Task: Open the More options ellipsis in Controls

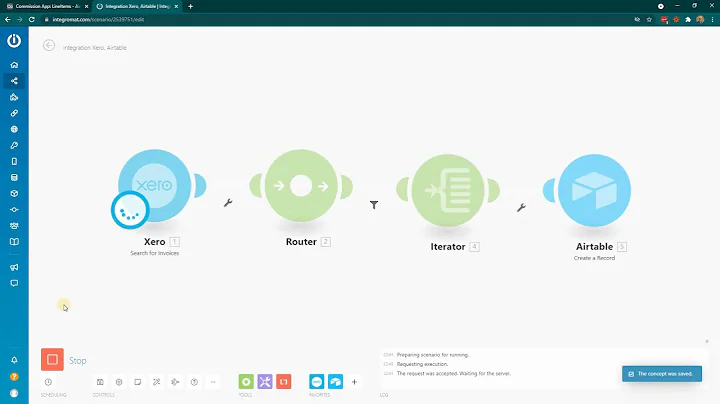Action: point(213,382)
